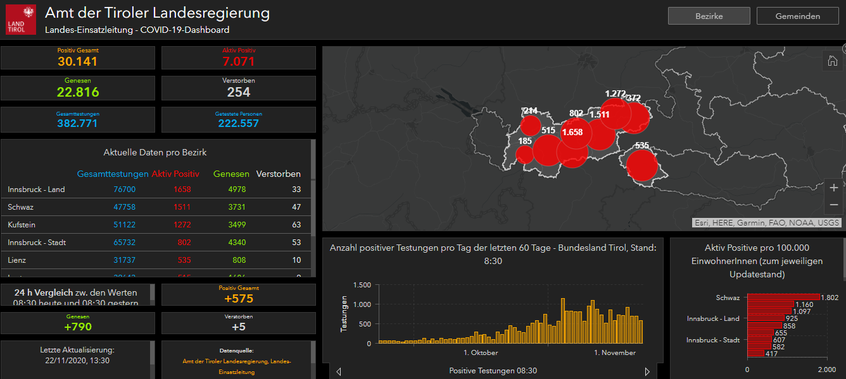This screenshot has height=379, width=846.
Task: Click the Aktiv Positiv column header
Action: [176, 174]
